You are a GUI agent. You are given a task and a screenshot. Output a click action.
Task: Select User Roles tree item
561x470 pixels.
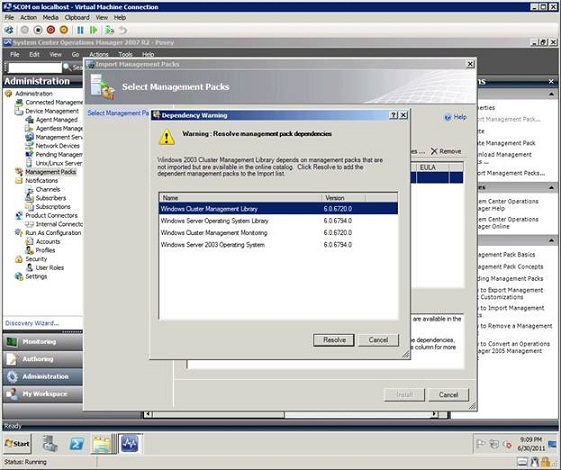(49, 268)
